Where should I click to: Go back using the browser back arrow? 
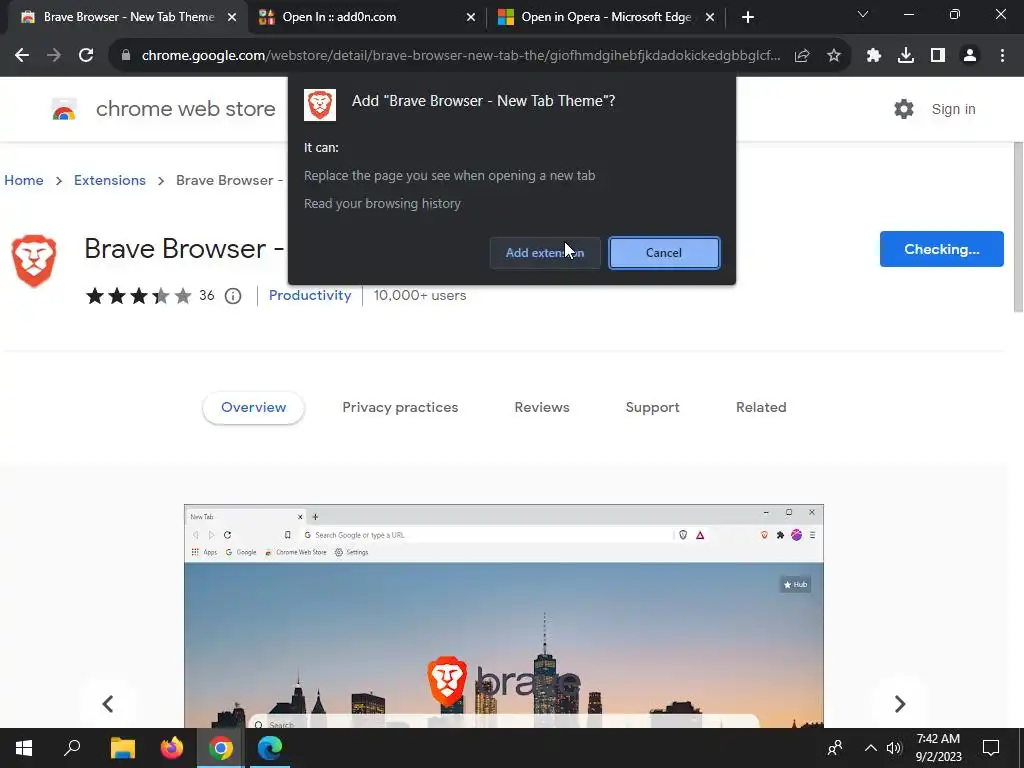coord(22,56)
